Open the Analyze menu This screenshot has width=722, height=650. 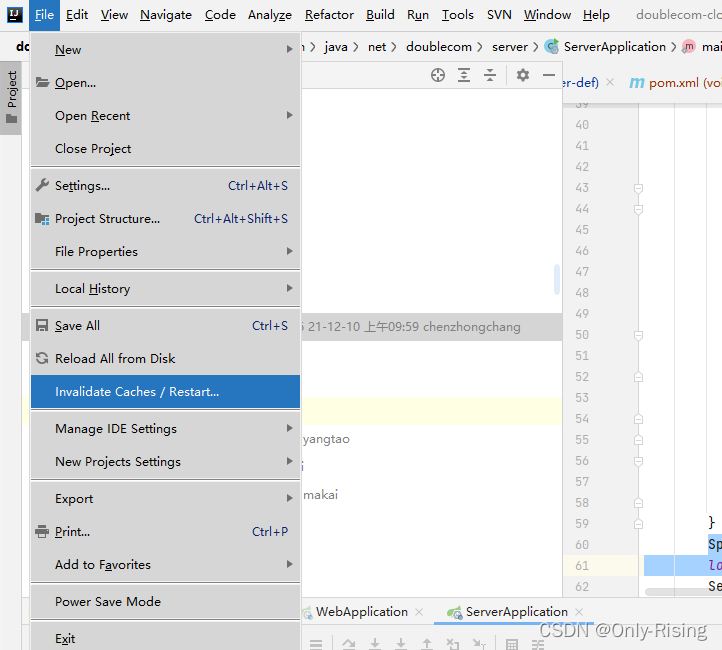[x=270, y=15]
